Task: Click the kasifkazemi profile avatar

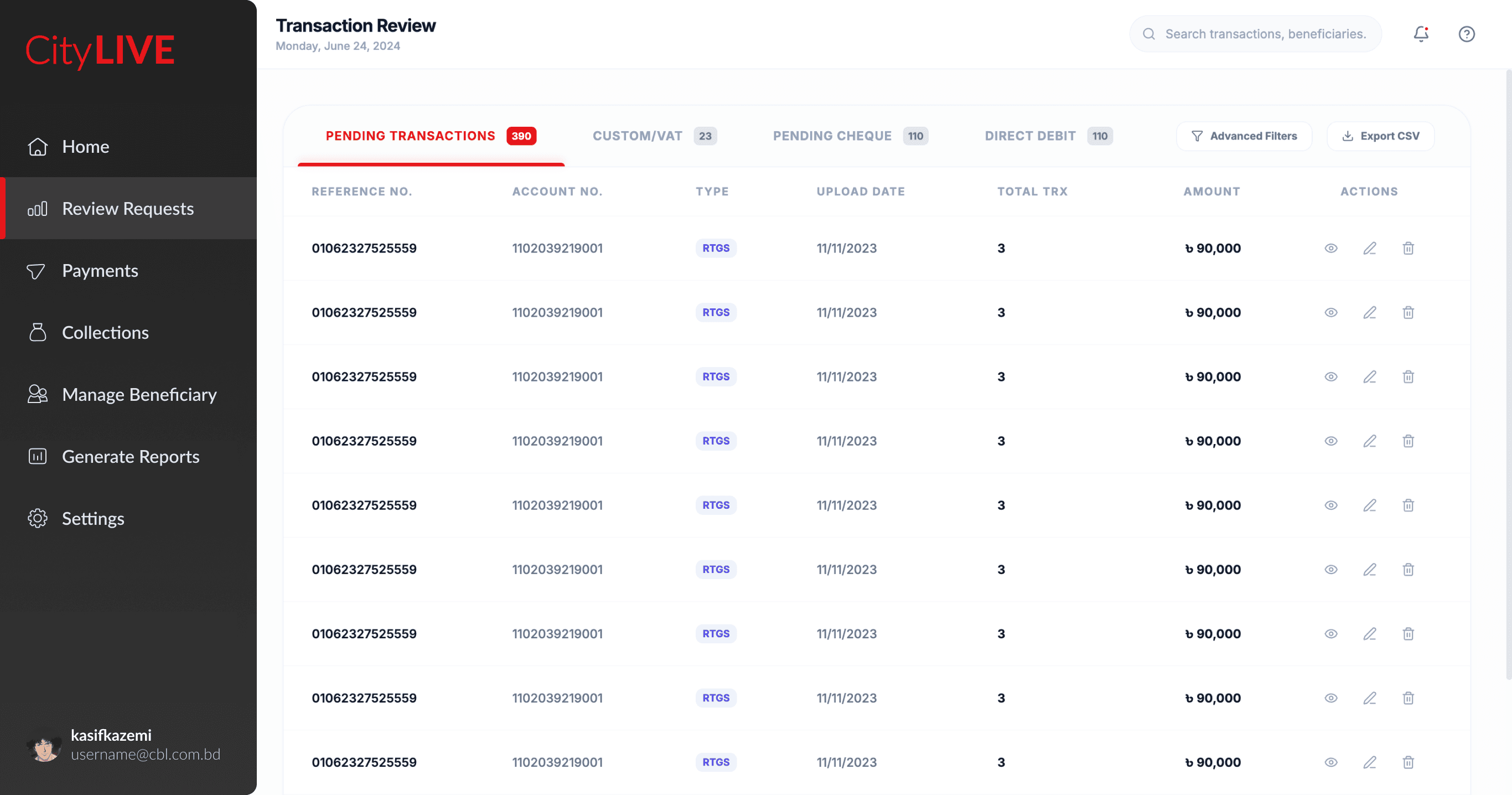Action: pos(44,745)
